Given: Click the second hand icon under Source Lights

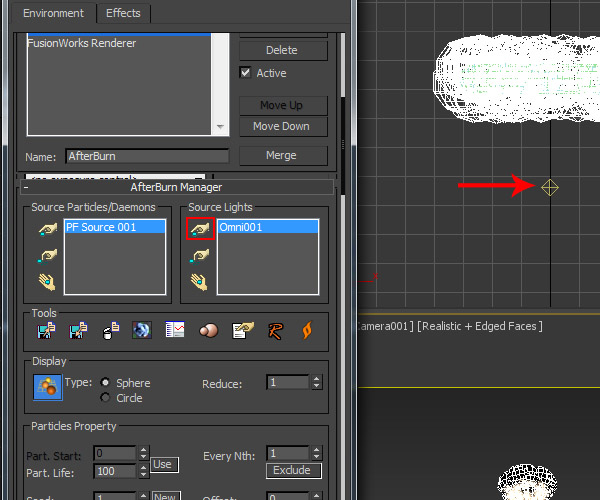Looking at the screenshot, I should (x=199, y=256).
